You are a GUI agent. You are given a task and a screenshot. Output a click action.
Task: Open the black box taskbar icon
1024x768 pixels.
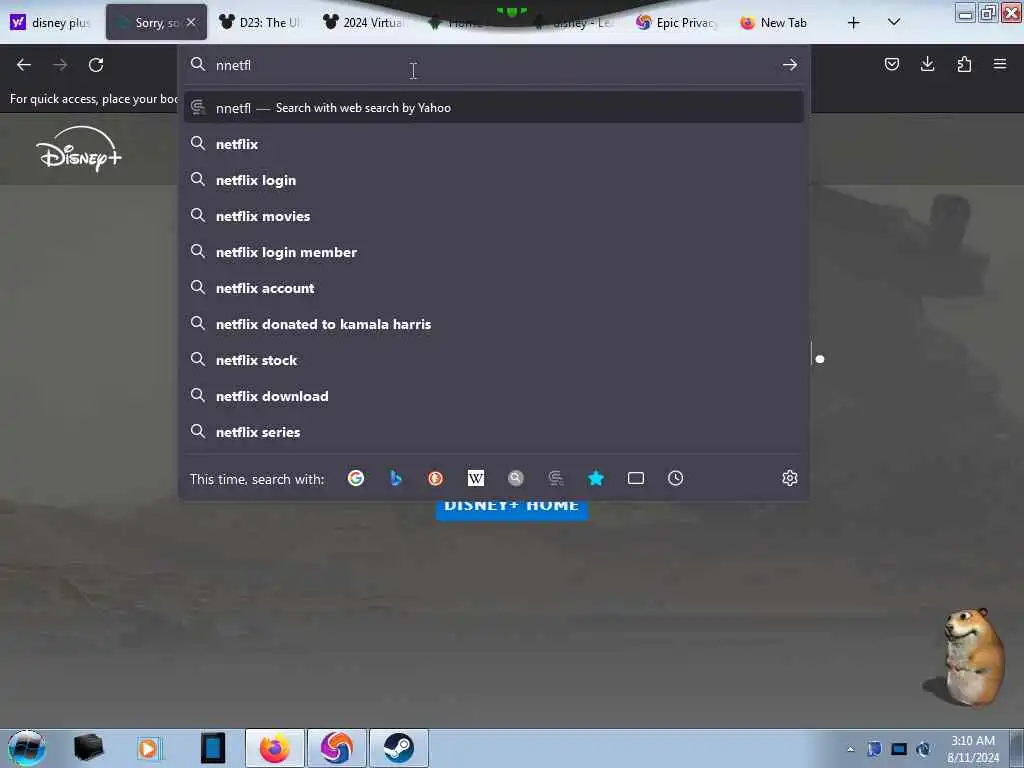(x=88, y=748)
